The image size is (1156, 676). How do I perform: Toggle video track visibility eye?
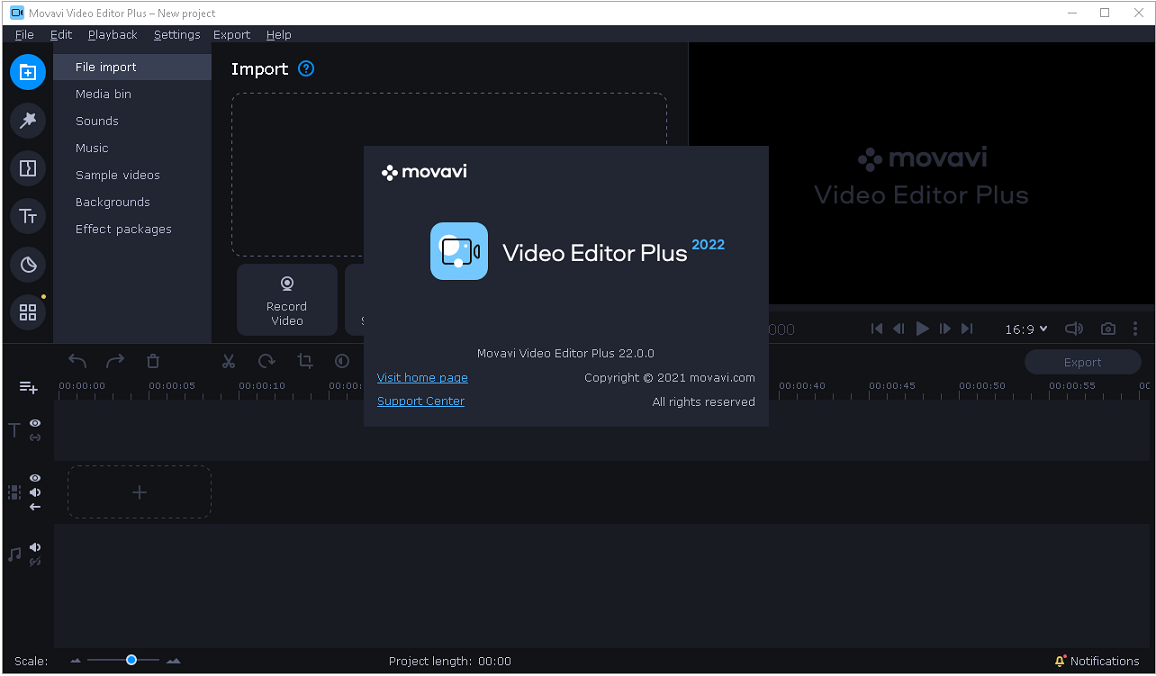pos(35,478)
